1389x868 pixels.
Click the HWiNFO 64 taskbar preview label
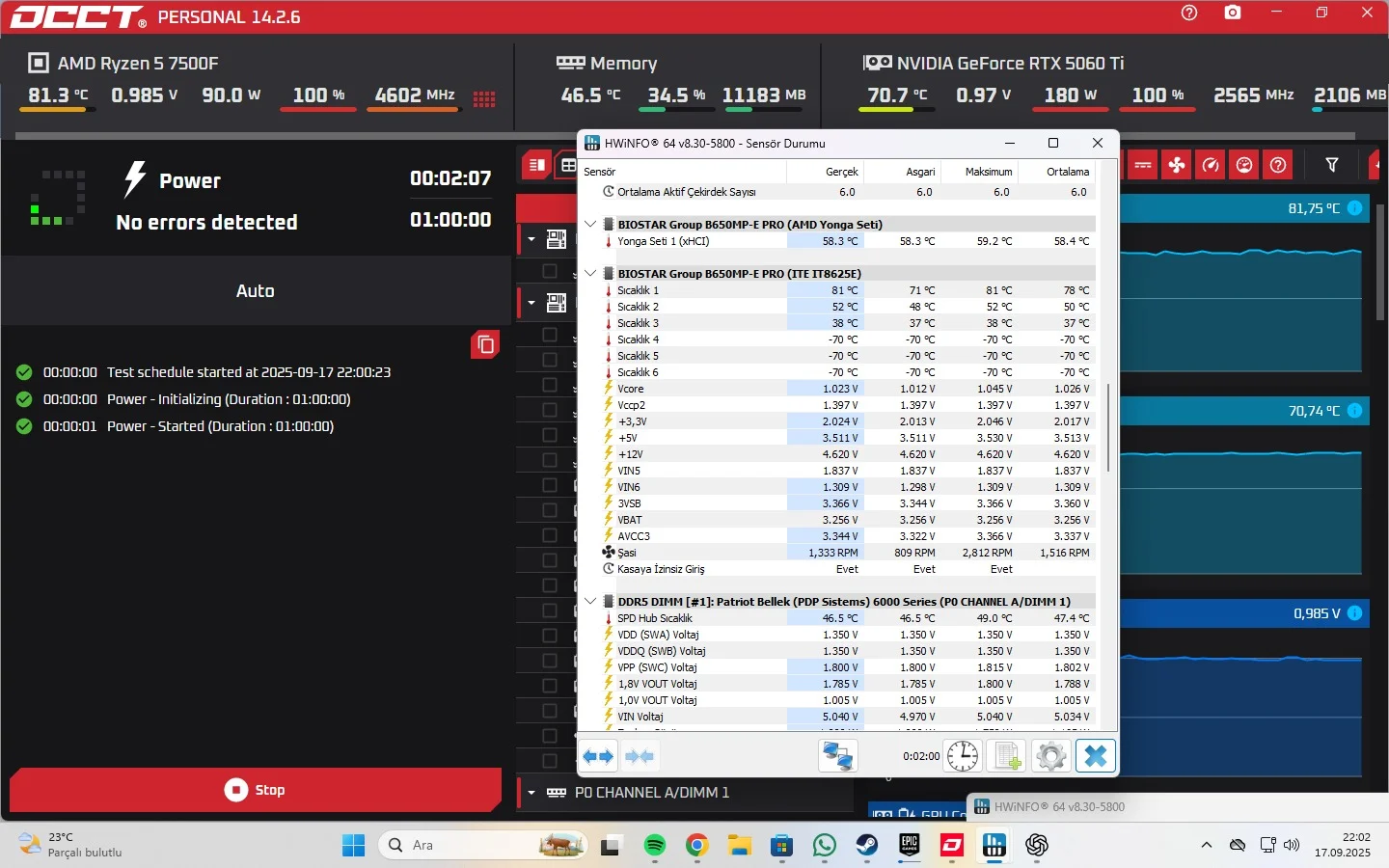click(x=1059, y=807)
